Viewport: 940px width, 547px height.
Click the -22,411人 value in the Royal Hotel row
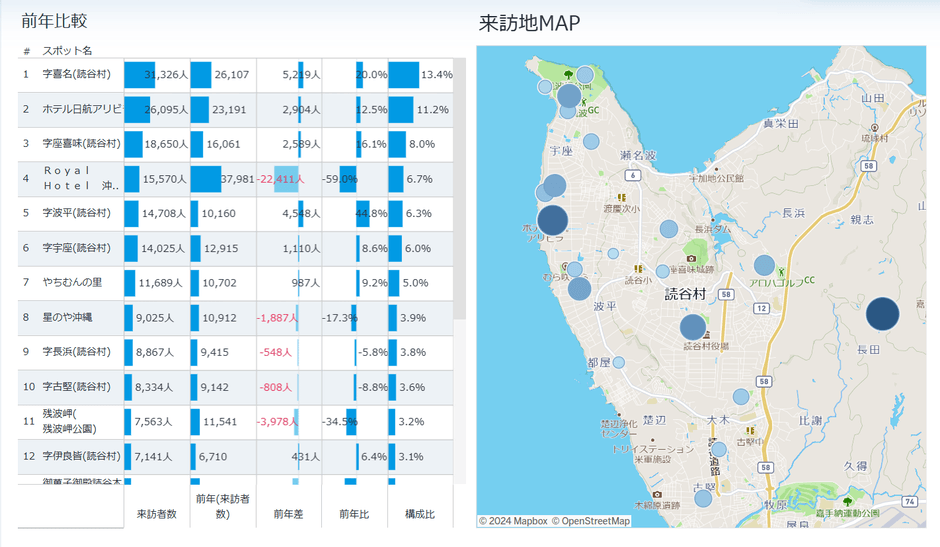280,179
